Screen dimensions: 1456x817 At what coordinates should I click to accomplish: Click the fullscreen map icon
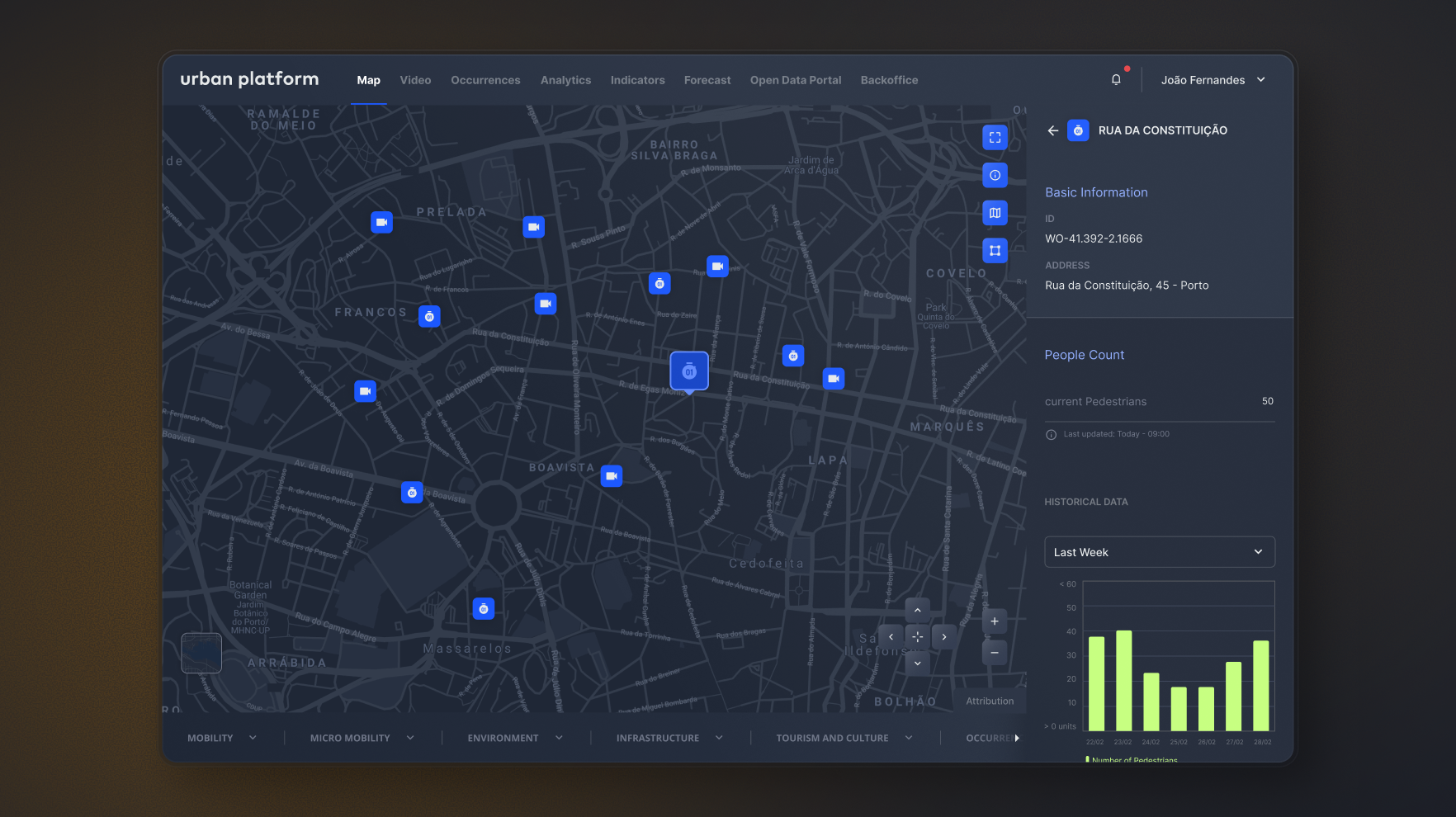tap(995, 138)
